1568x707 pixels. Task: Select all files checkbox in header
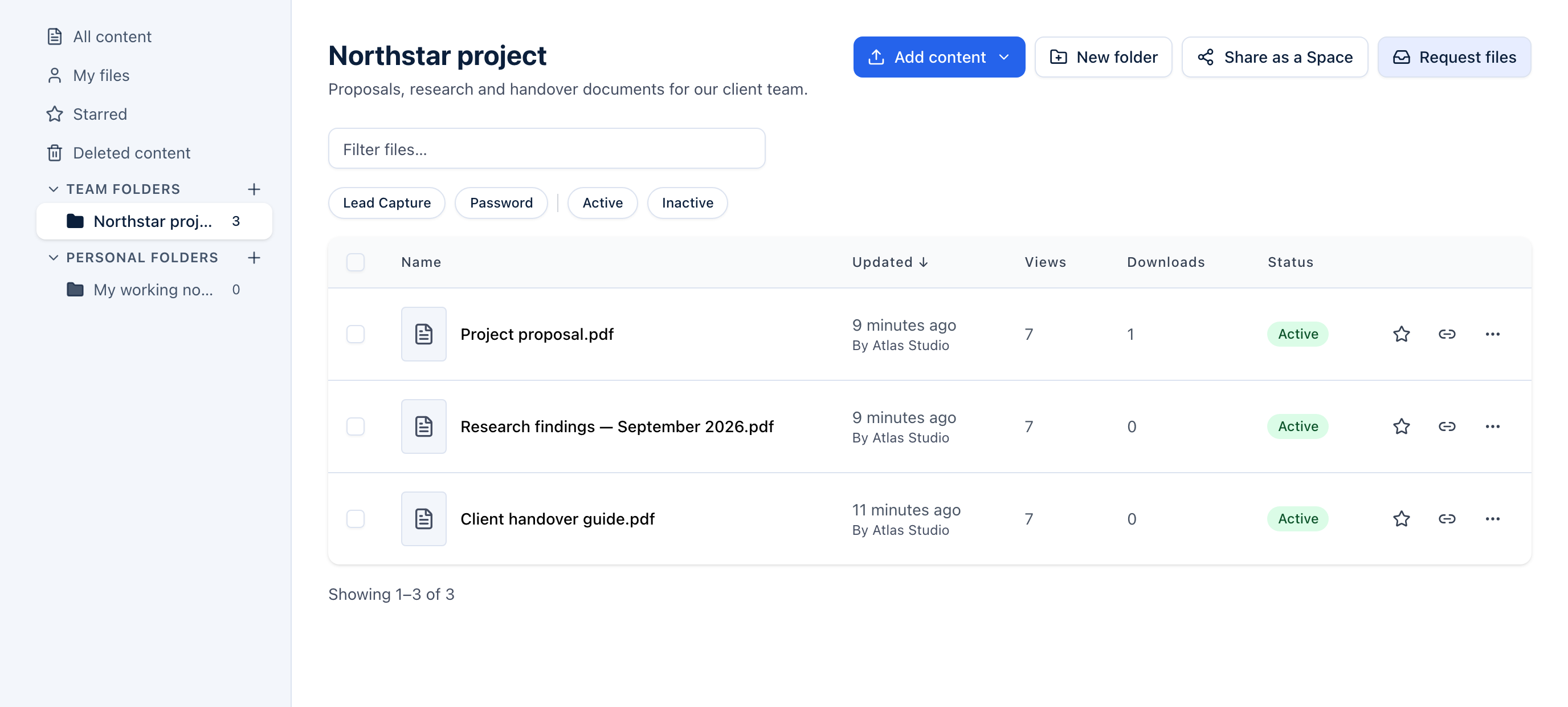pyautogui.click(x=356, y=262)
